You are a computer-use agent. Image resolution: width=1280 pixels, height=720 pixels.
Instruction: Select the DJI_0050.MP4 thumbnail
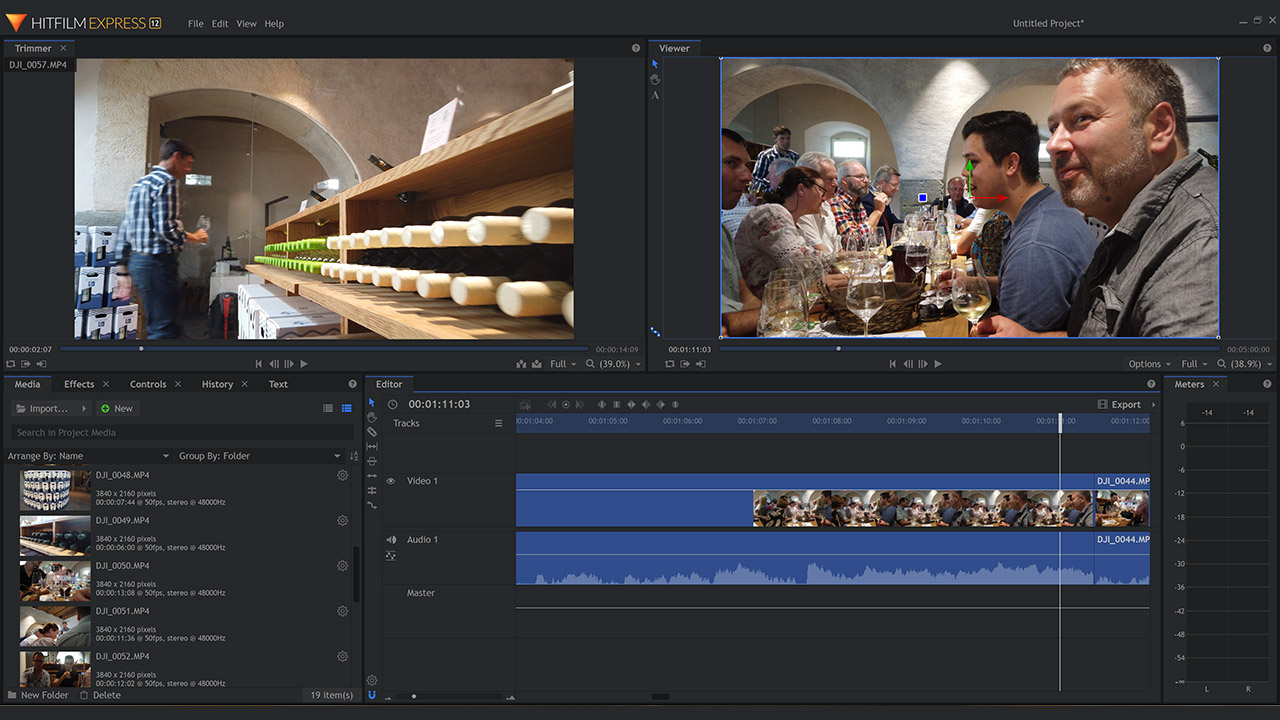55,580
